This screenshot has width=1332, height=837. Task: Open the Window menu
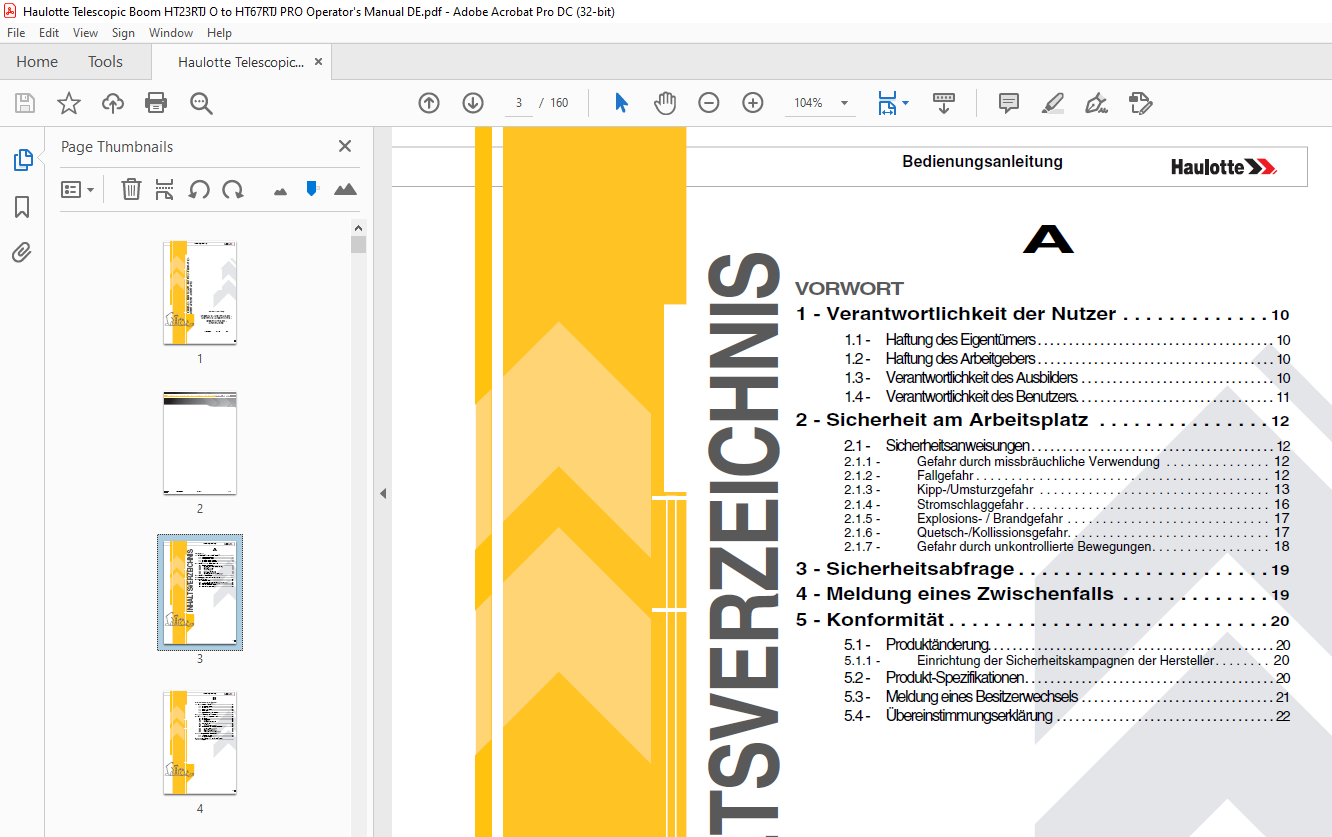pos(171,33)
